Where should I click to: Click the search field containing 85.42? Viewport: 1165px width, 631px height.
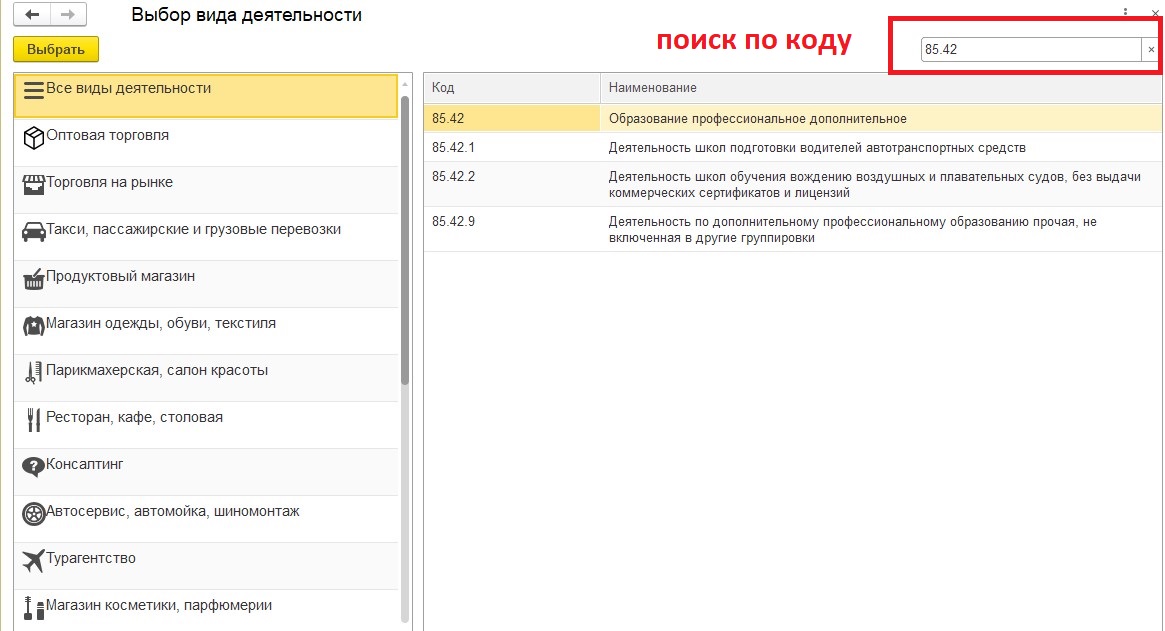point(1030,49)
